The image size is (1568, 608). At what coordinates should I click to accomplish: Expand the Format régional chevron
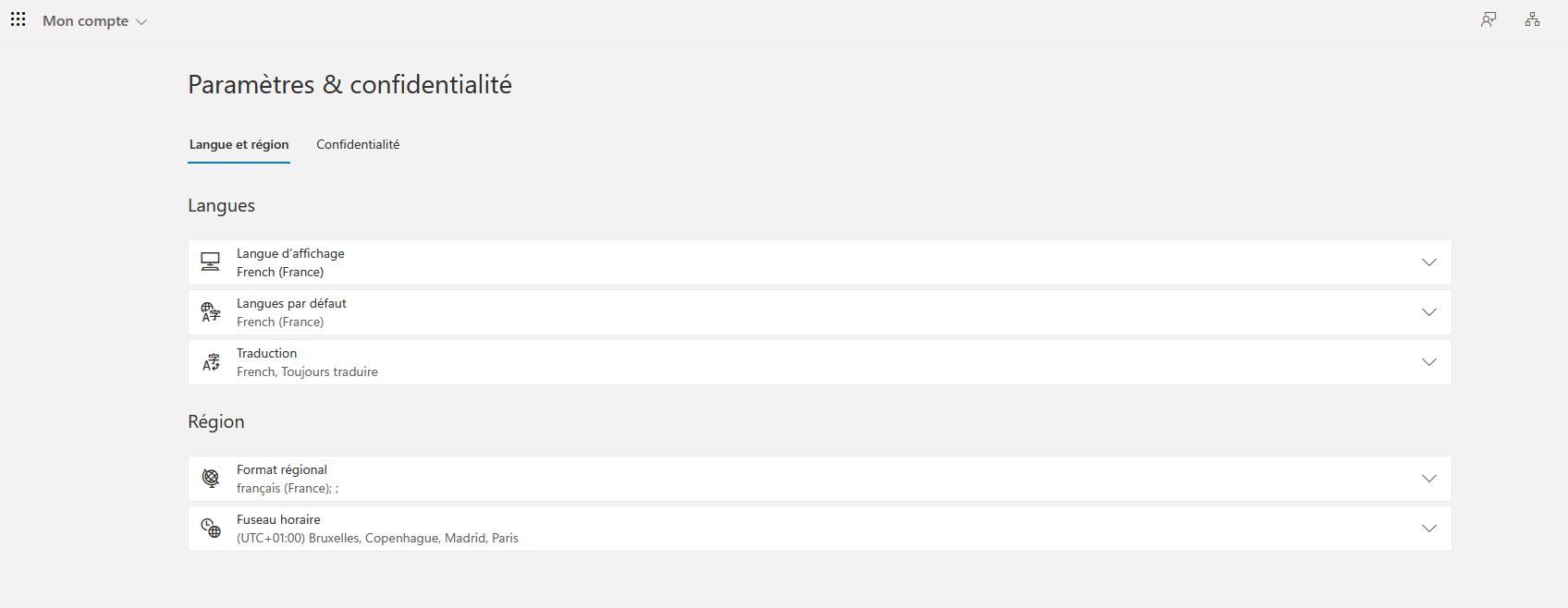[1429, 479]
